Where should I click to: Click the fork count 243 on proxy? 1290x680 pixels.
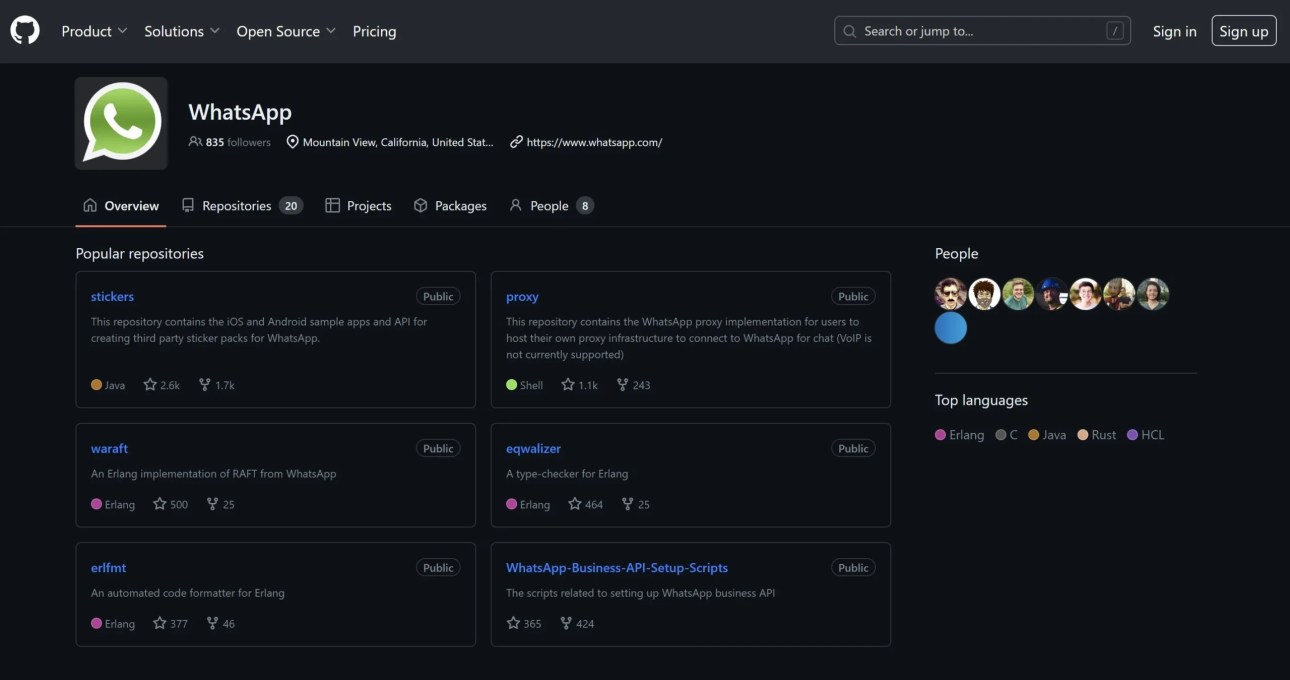[633, 385]
